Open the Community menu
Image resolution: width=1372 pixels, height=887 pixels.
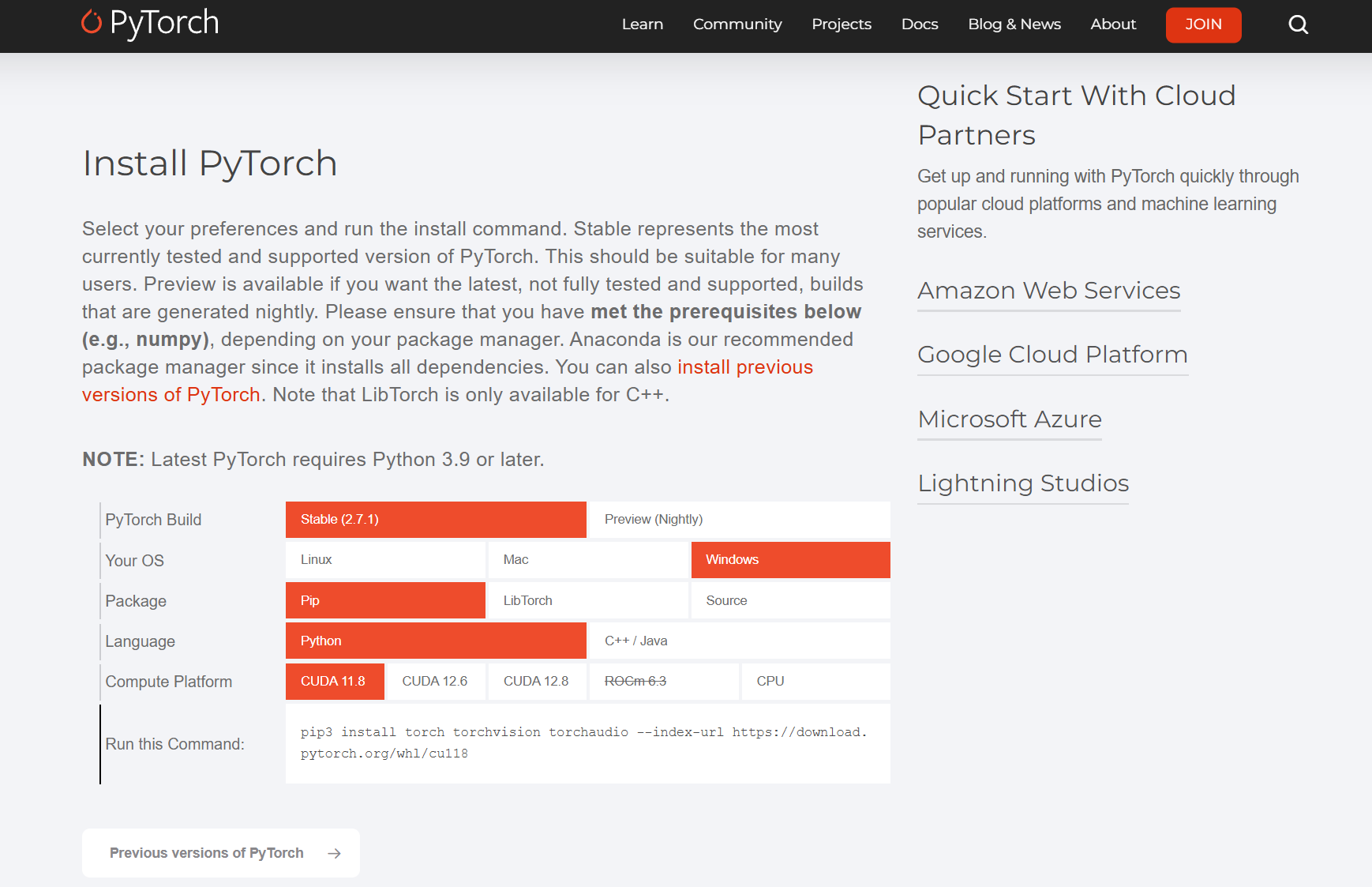click(737, 24)
